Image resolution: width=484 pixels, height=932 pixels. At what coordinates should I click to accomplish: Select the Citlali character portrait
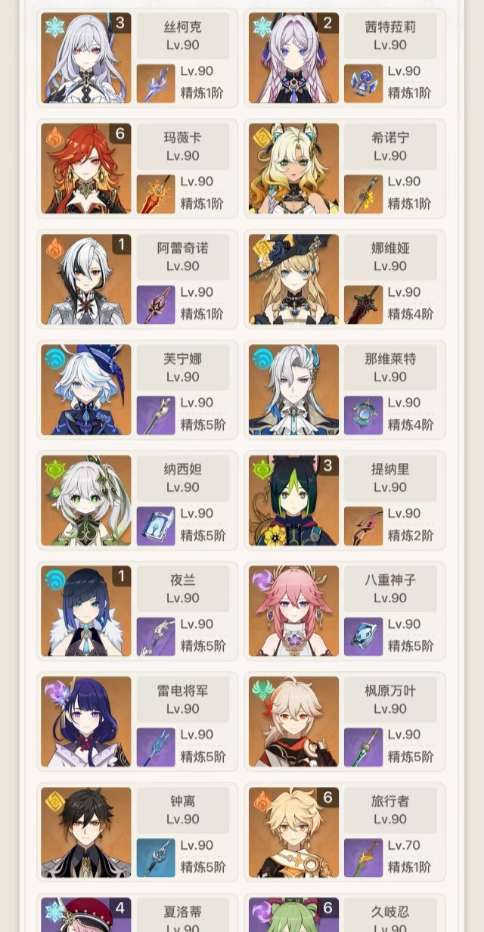point(294,58)
